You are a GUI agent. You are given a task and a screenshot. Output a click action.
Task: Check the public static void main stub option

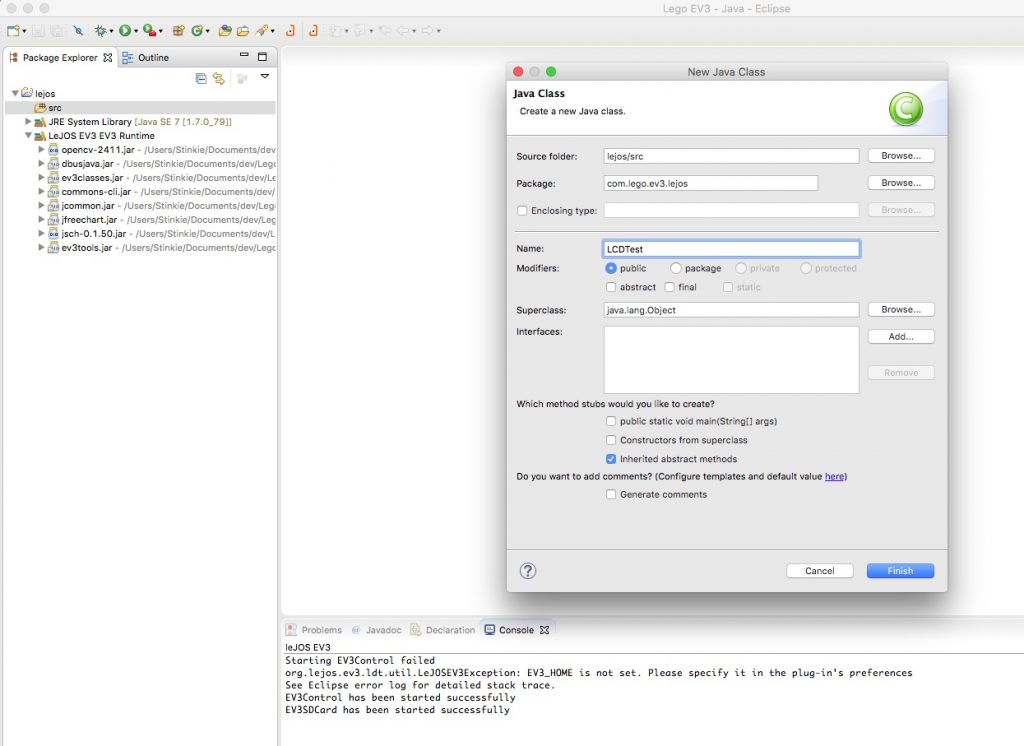tap(611, 421)
